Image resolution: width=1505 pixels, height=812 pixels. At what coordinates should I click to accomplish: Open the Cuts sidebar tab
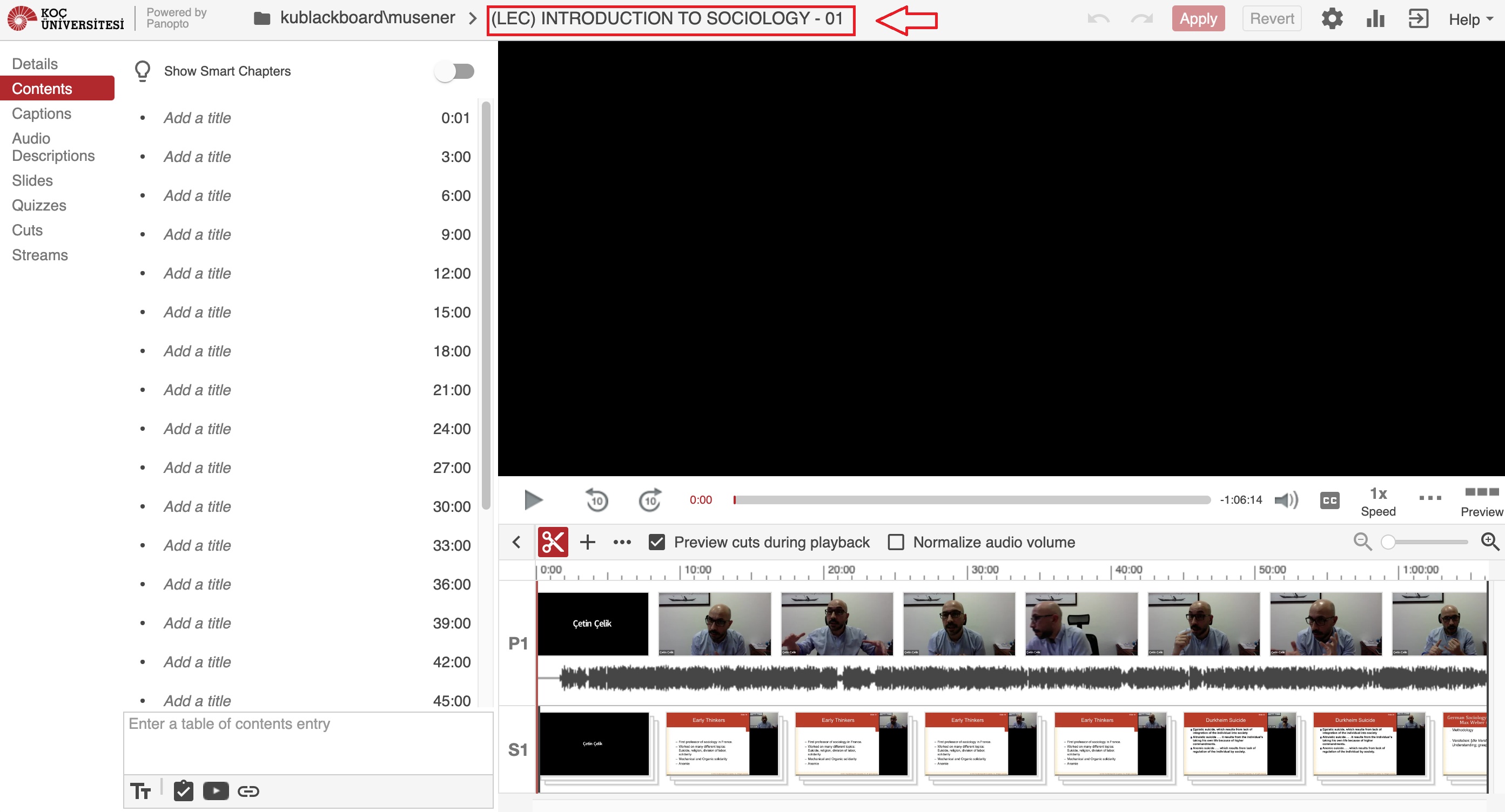[x=28, y=230]
